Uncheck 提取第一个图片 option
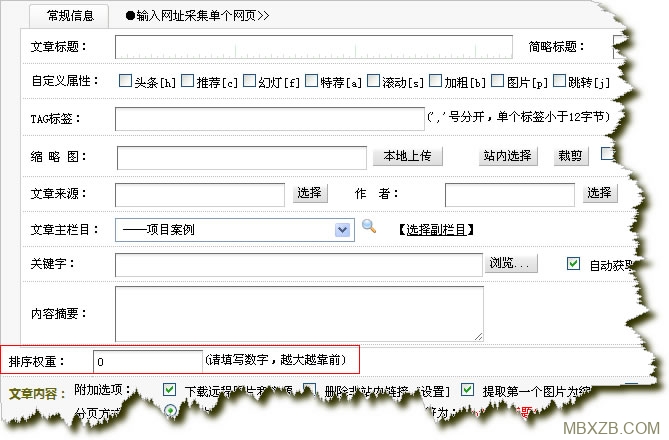The width and height of the screenshot is (669, 440). click(x=467, y=389)
